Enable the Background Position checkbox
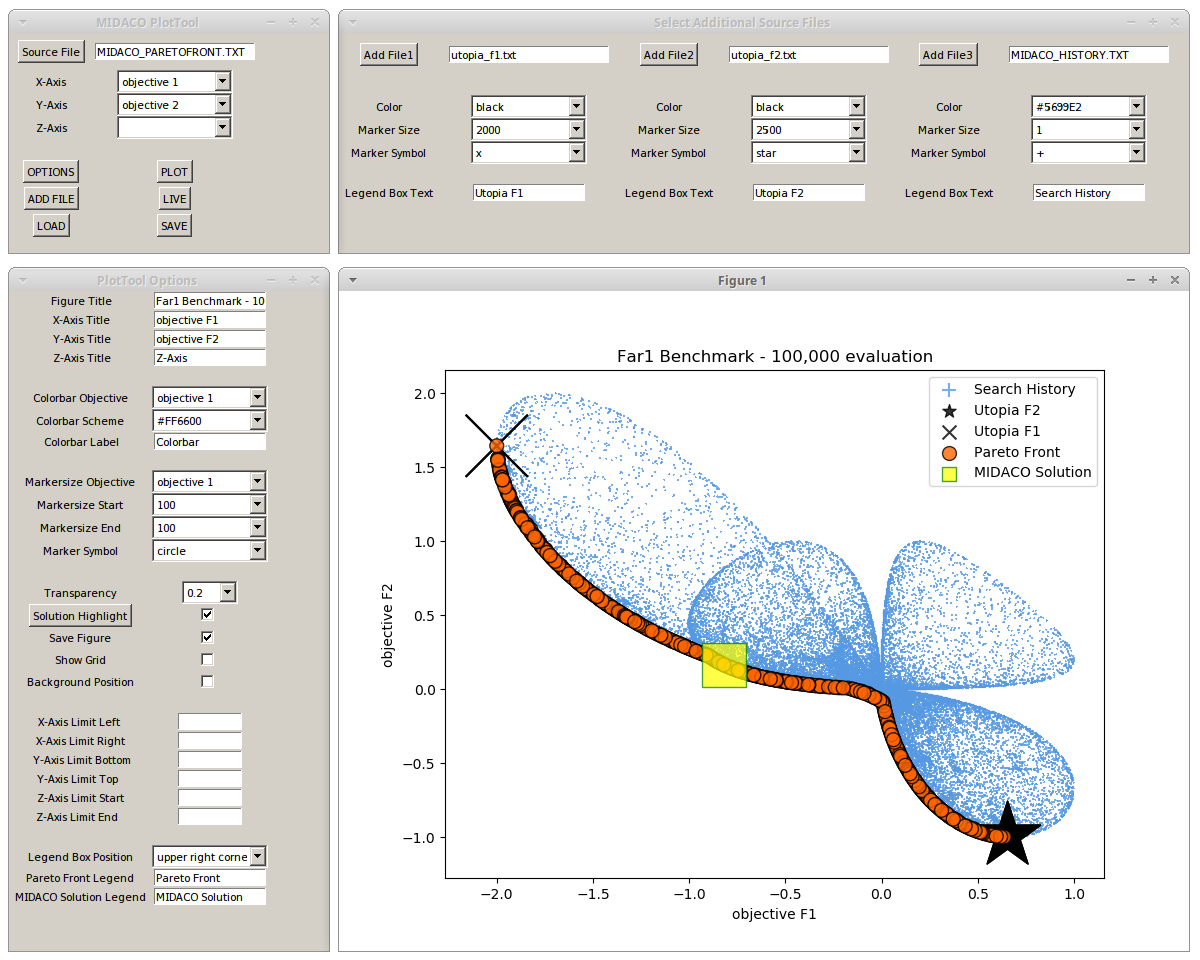The image size is (1200, 960). 207,681
